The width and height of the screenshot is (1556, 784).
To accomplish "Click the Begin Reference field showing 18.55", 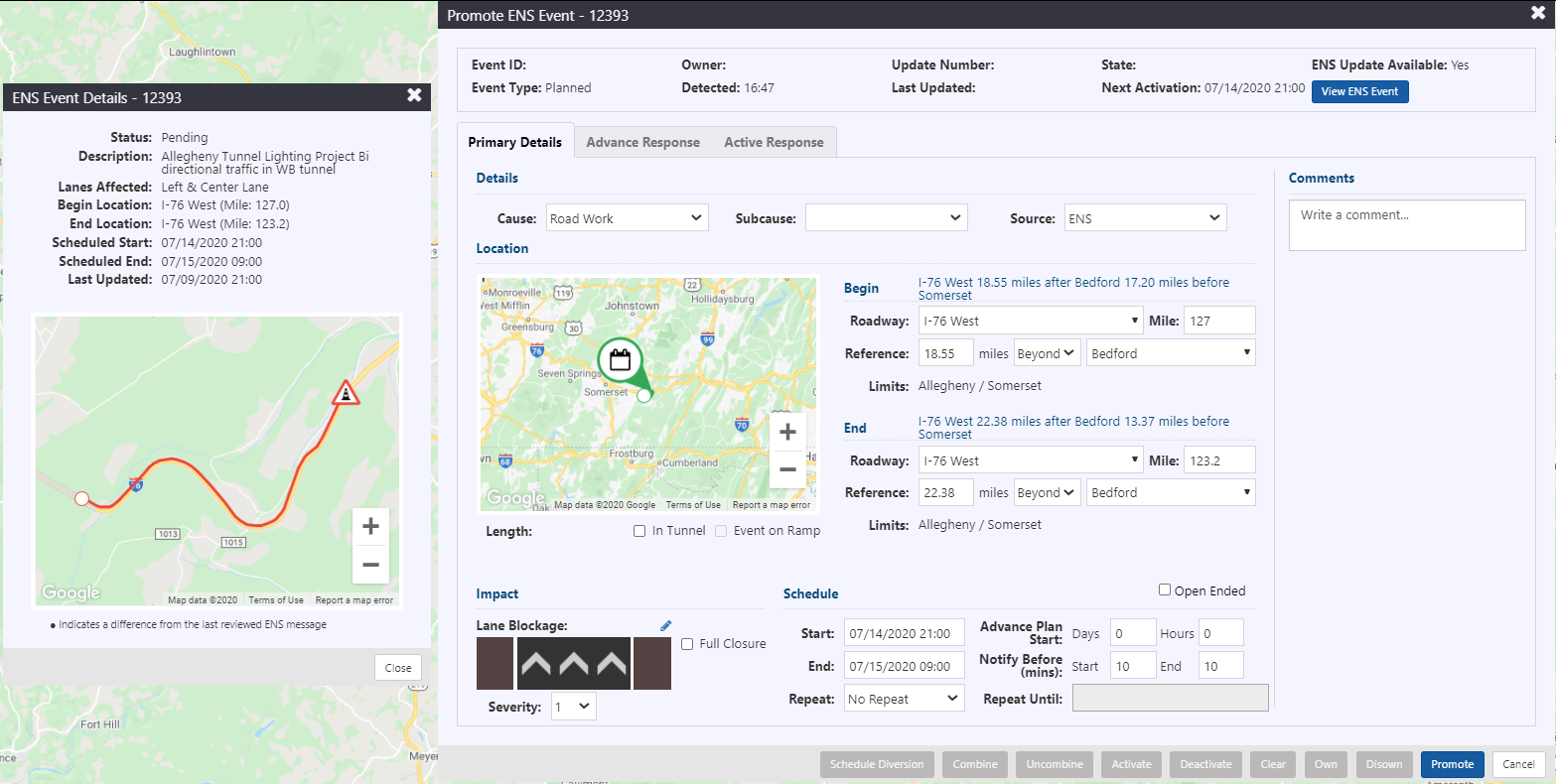I will tap(946, 353).
